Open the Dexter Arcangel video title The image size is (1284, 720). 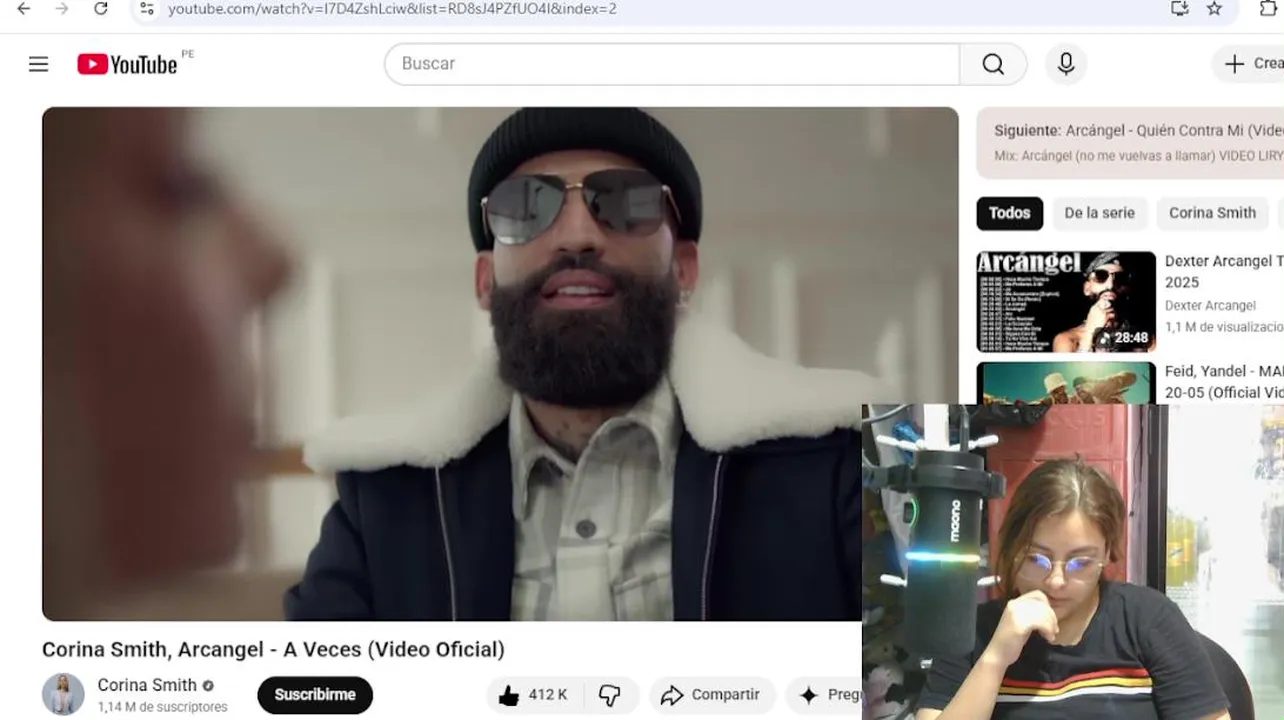pyautogui.click(x=1224, y=271)
